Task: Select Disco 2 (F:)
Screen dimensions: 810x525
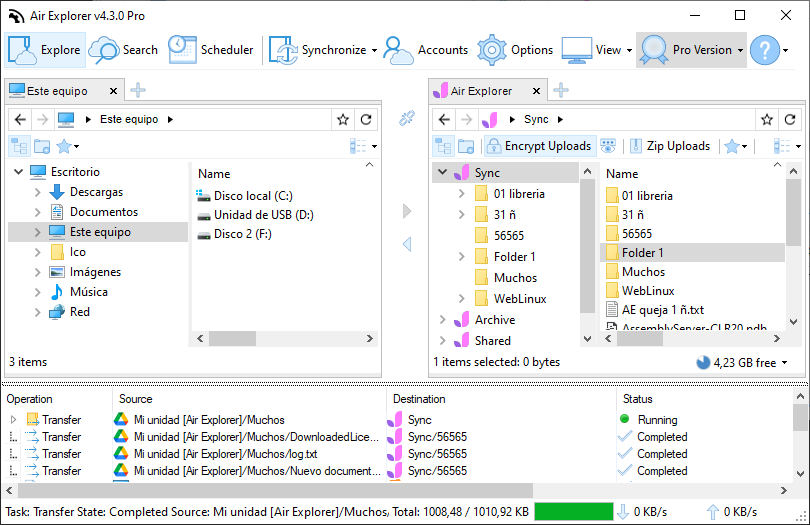Action: 235,234
